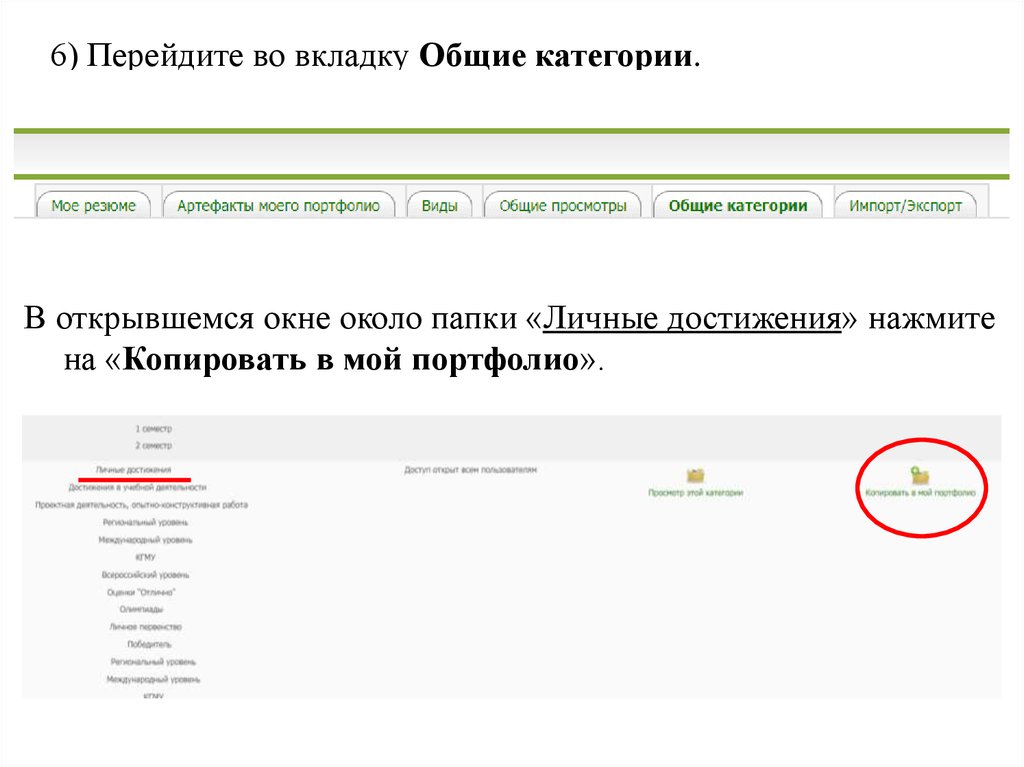Switch to the "Импорт/Экспорт" tab
The image size is (1024, 767).
click(x=905, y=206)
